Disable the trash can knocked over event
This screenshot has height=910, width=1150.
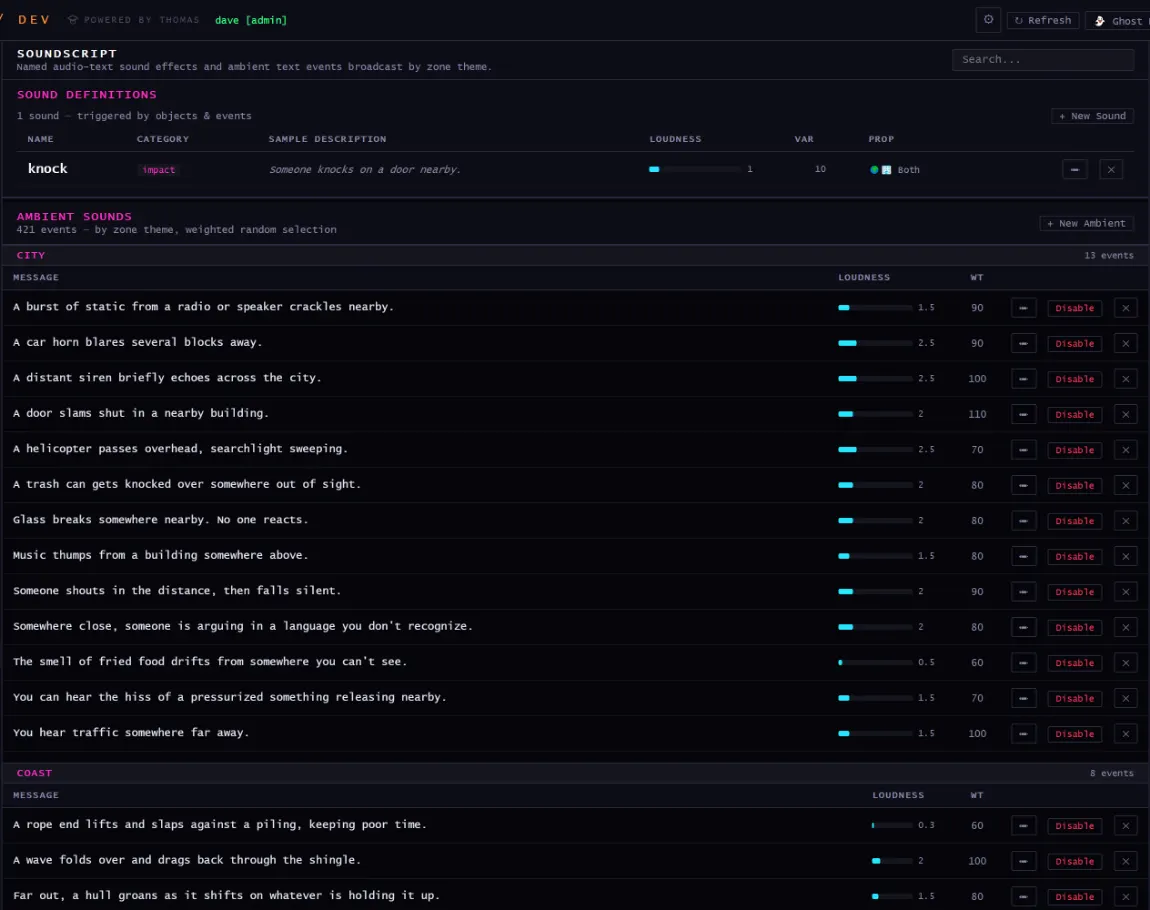pos(1074,485)
